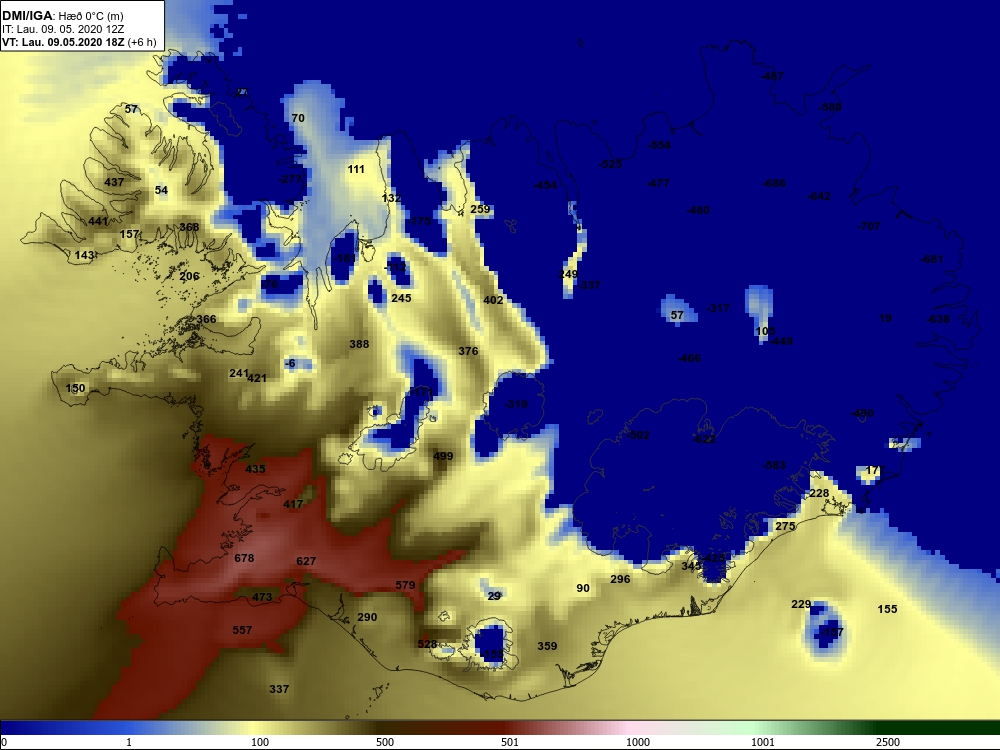
Task: Click the map value '275'
Action: coord(785,526)
